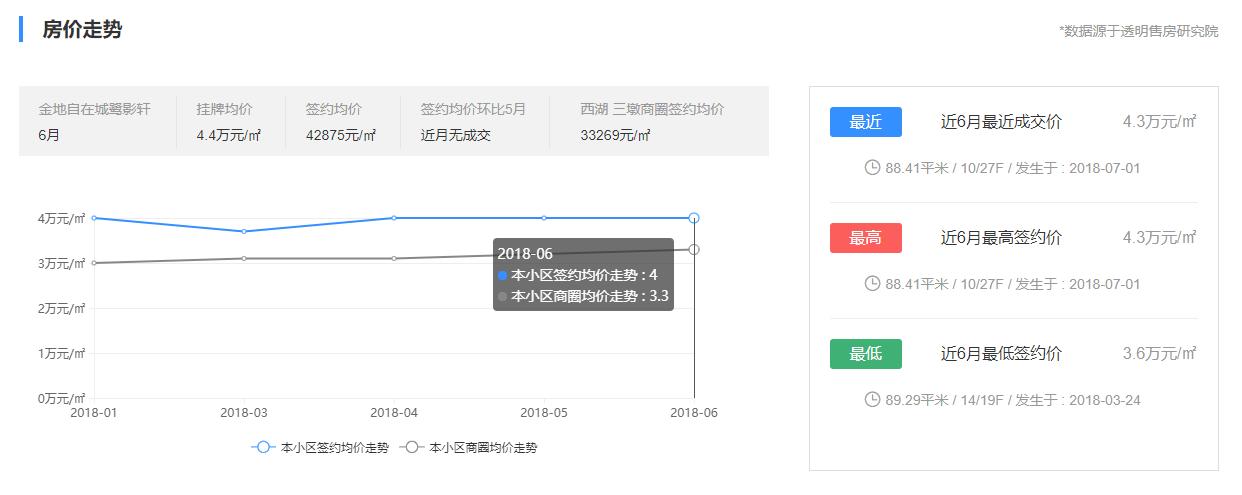Select blue data point at 2018-06

[694, 218]
